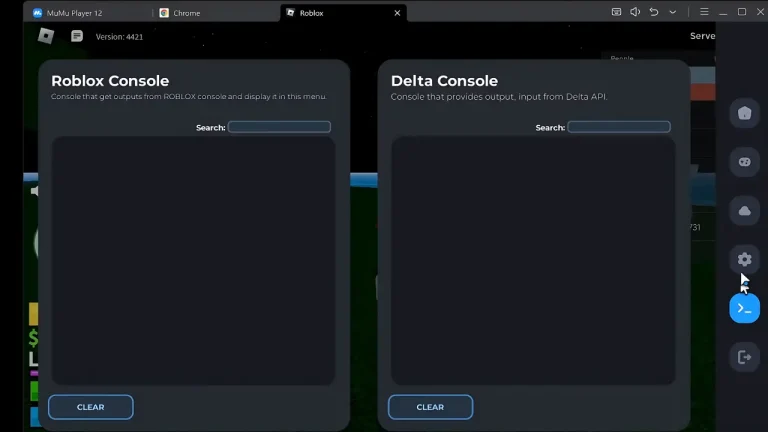Open the Roblox logo menu
This screenshot has width=768, height=432.
45,36
